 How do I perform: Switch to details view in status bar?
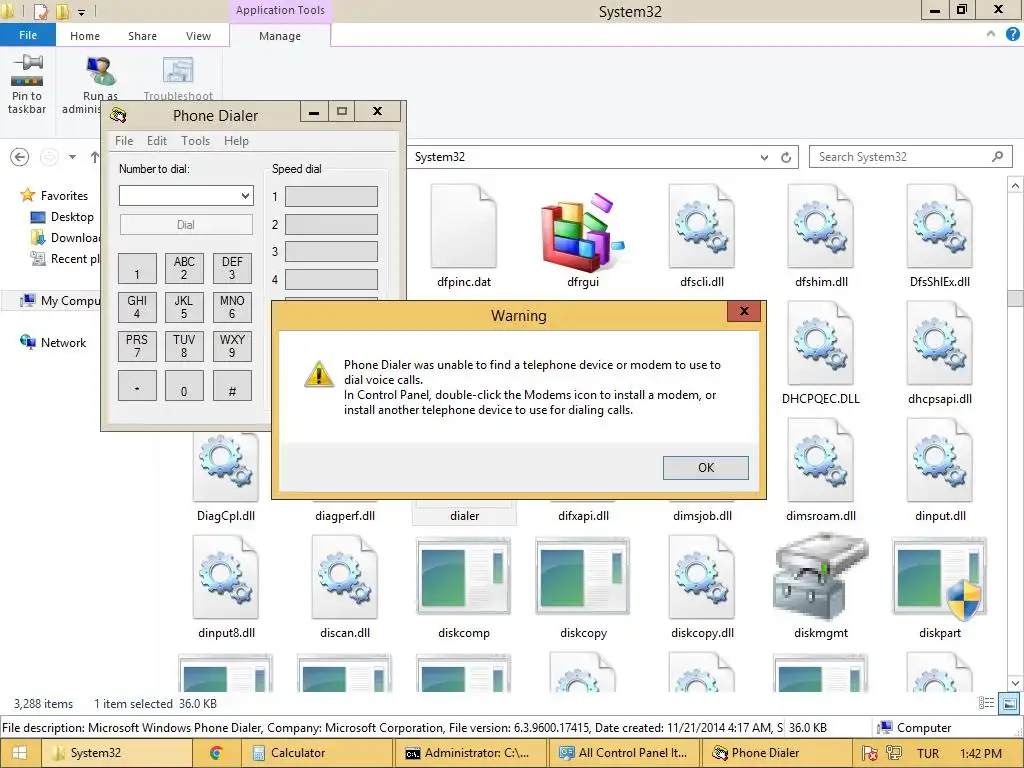click(x=986, y=703)
